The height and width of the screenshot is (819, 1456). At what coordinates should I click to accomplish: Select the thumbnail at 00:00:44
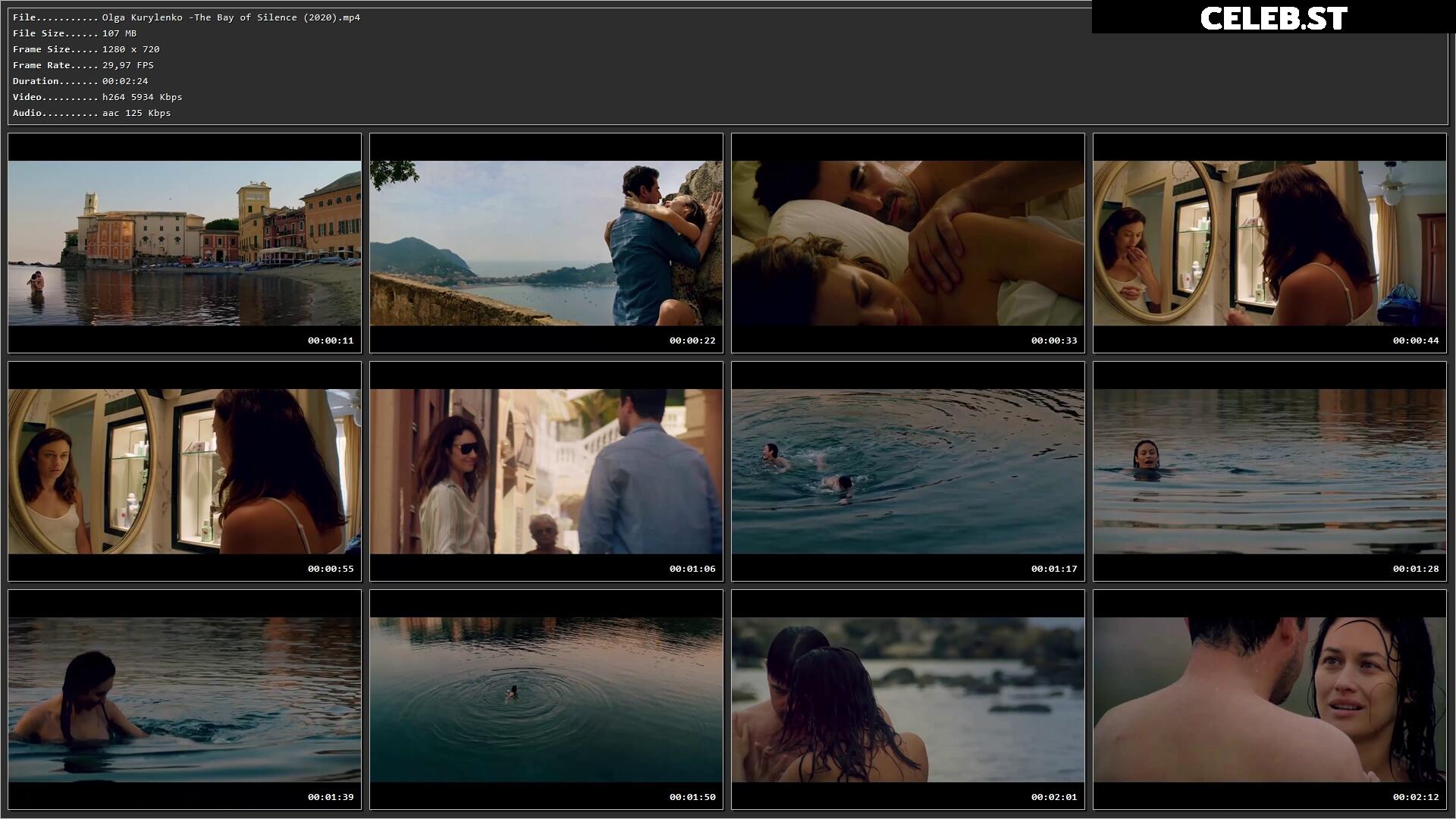pyautogui.click(x=1269, y=243)
